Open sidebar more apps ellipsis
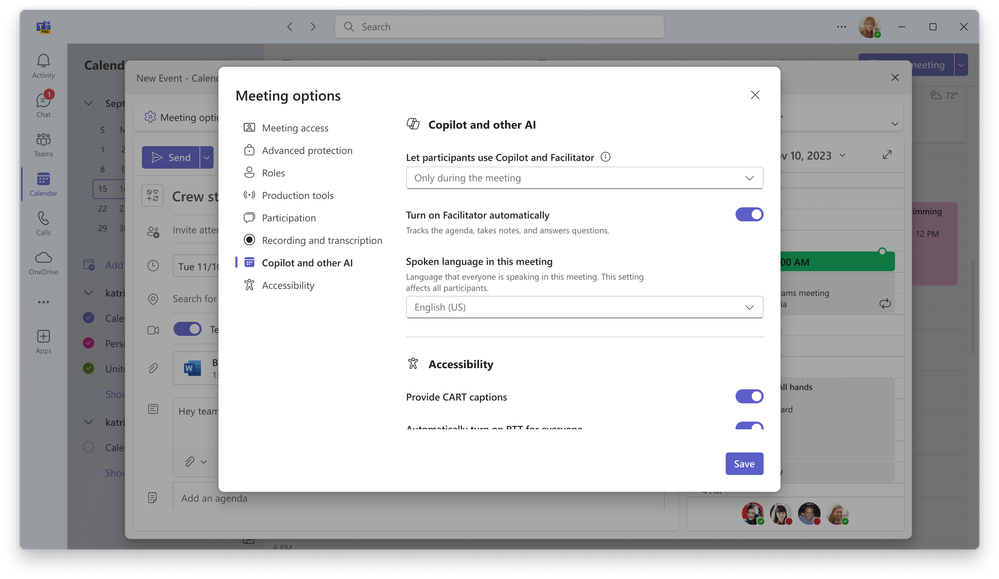The height and width of the screenshot is (579, 999). pos(43,302)
